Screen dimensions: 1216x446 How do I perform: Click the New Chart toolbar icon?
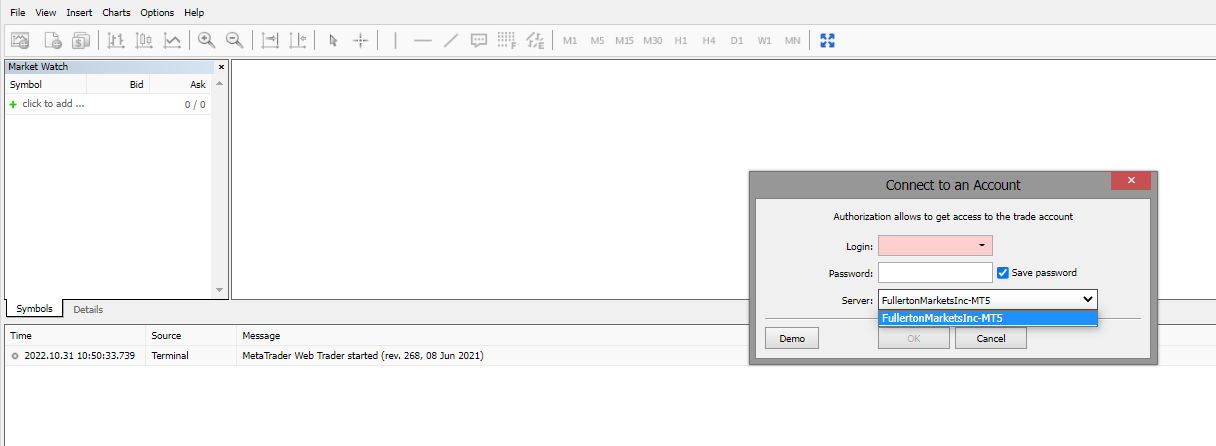click(x=20, y=41)
